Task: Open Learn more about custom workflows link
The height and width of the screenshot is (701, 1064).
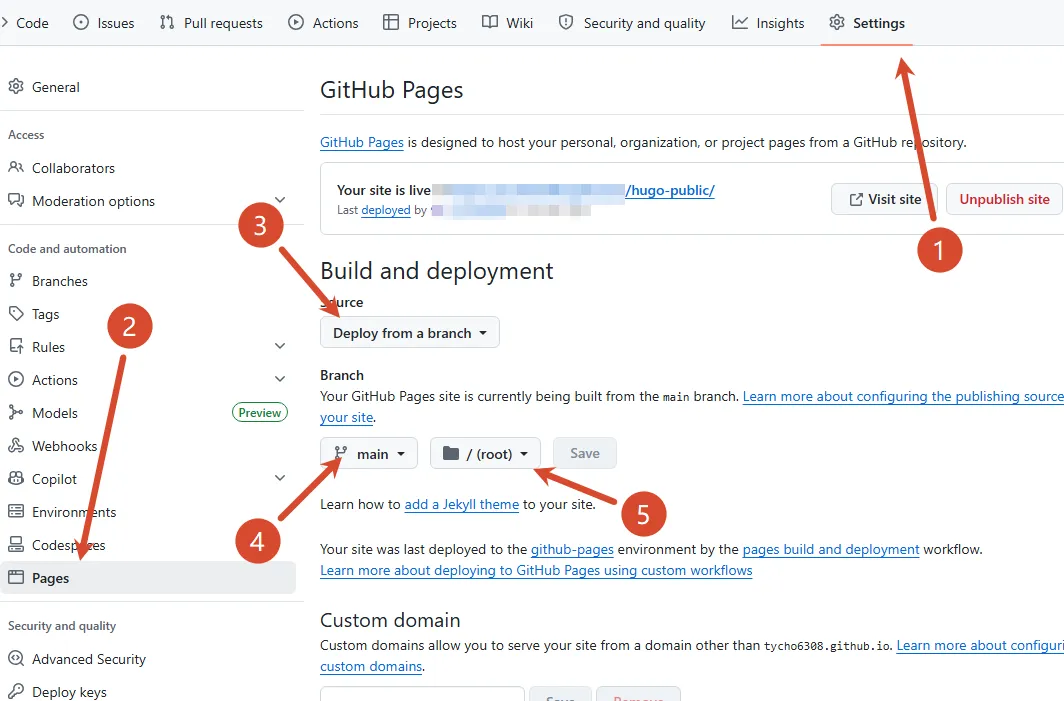Action: (536, 571)
